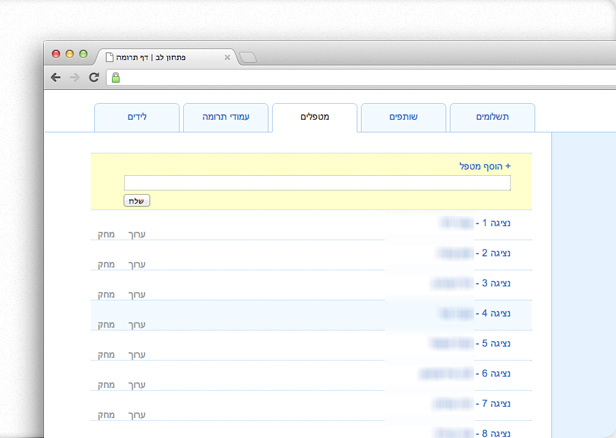The image size is (616, 438).
Task: Click the green padlock security icon
Action: click(116, 77)
